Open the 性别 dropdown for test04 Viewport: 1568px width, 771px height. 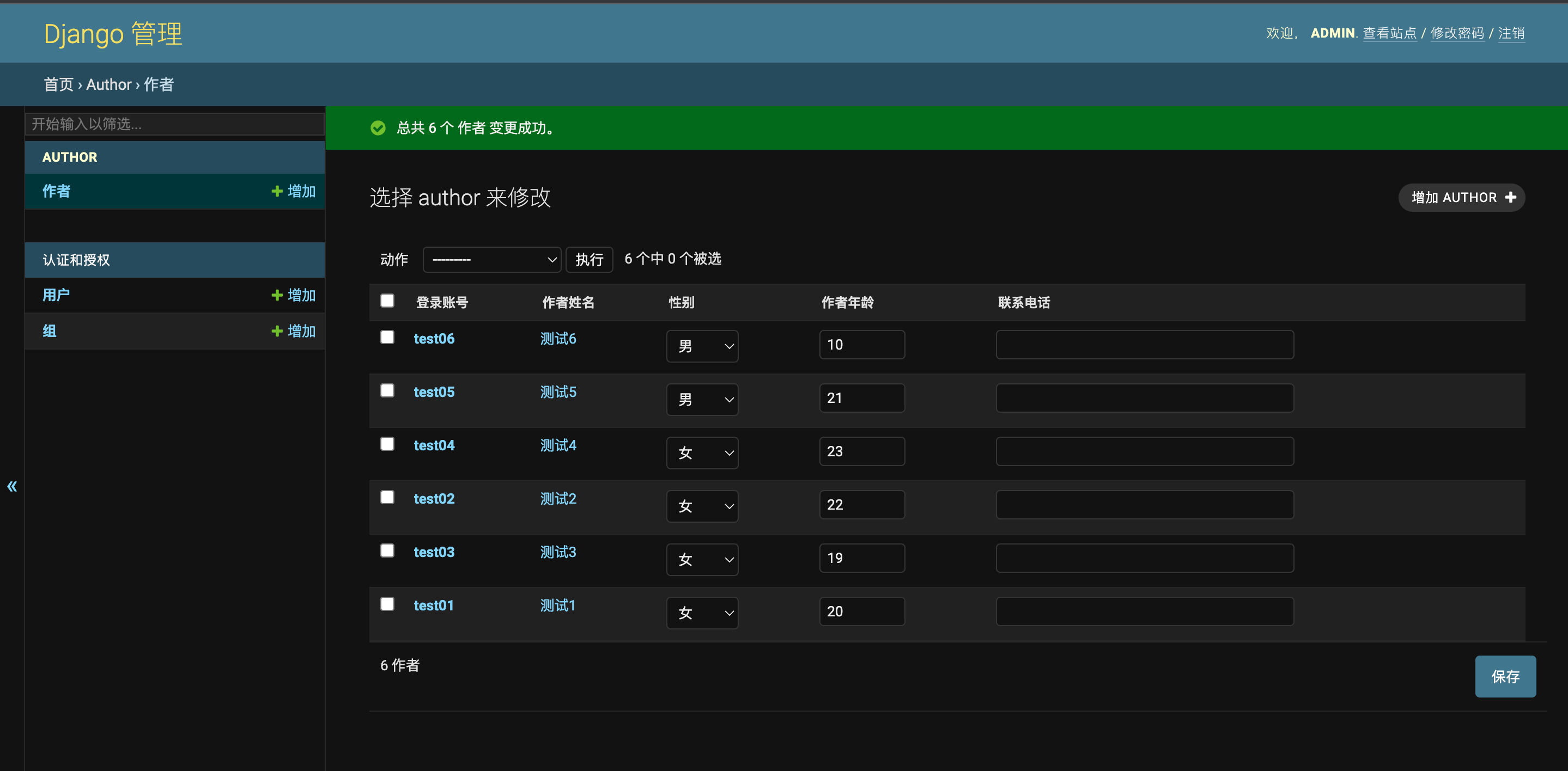(x=702, y=452)
